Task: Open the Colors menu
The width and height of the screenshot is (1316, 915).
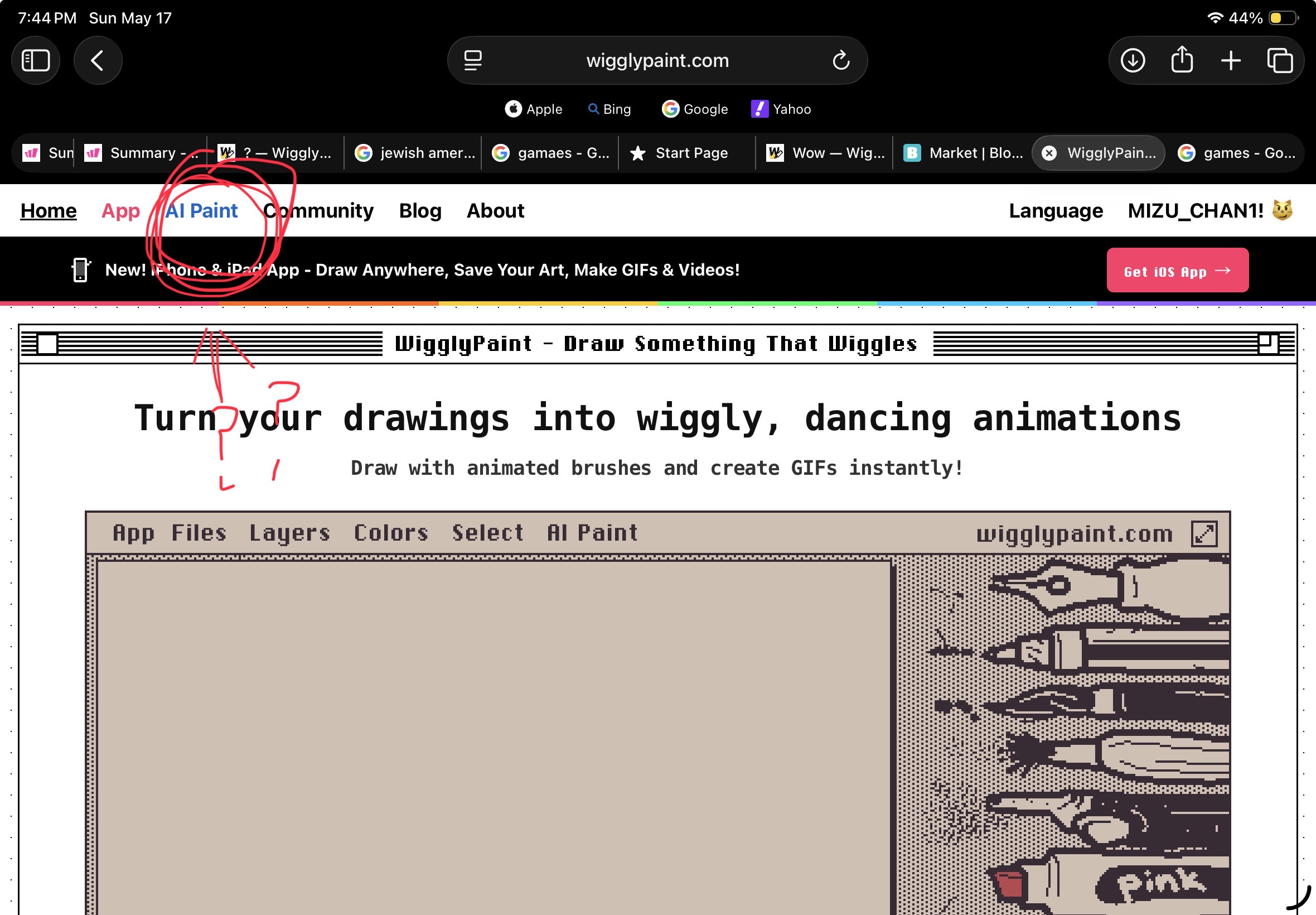Action: (x=391, y=533)
